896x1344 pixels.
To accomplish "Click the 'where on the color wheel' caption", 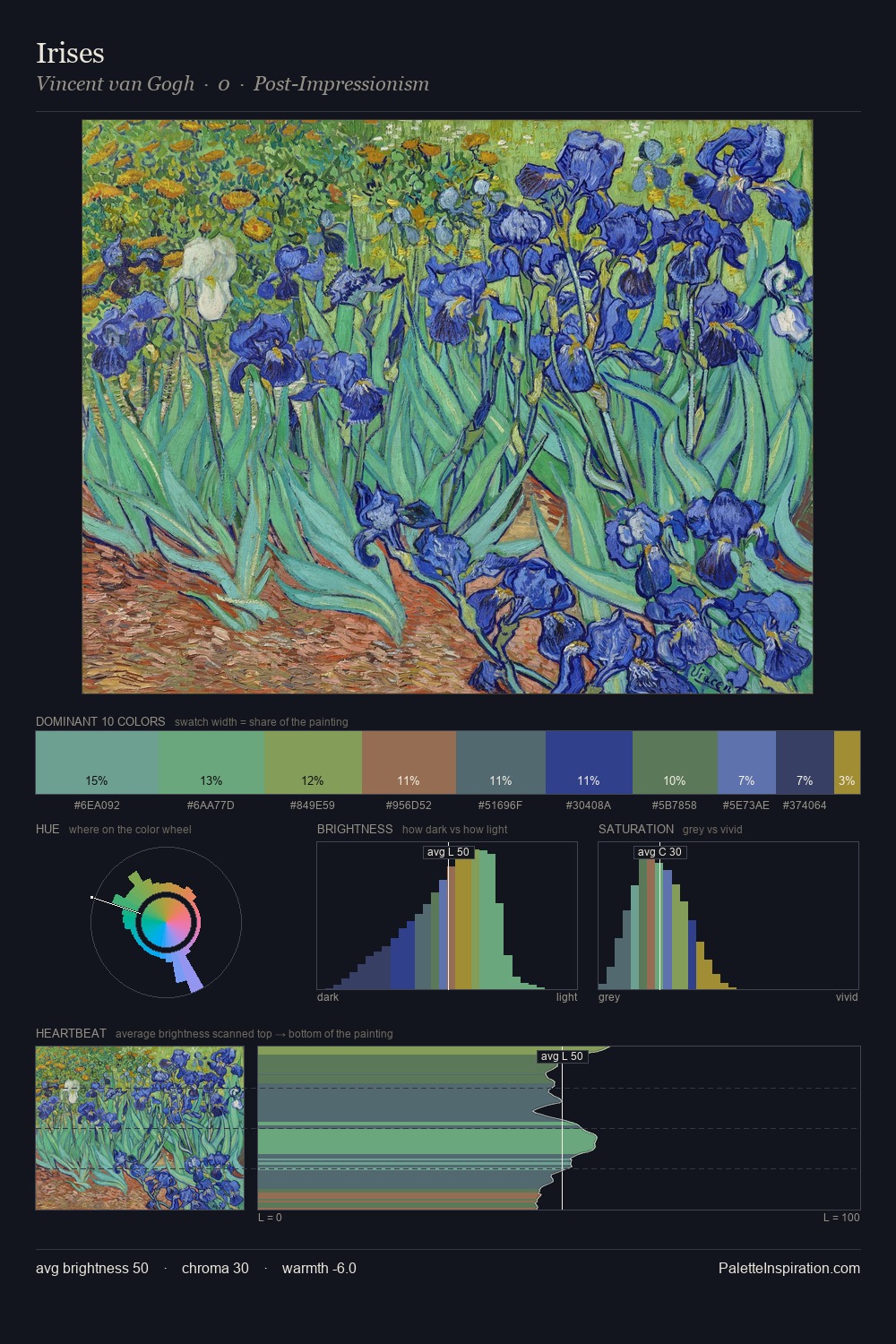I will click(130, 830).
